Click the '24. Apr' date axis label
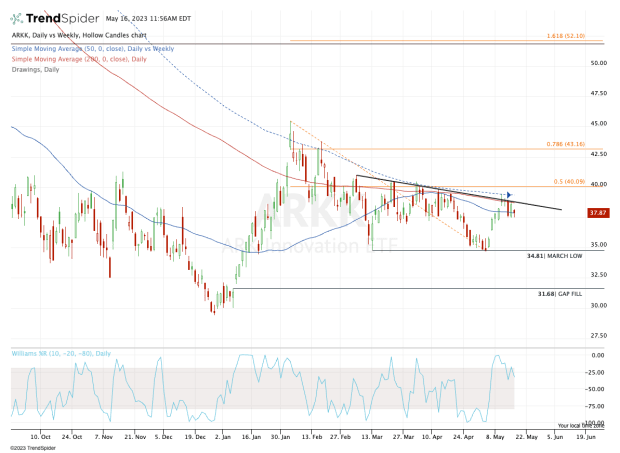Viewport: 620px width, 453px height. click(x=463, y=437)
